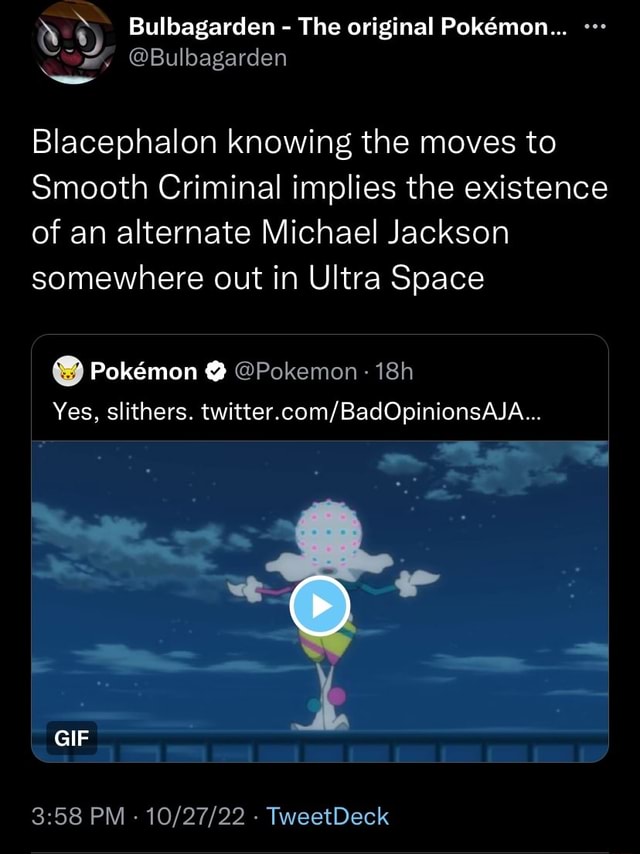Image resolution: width=640 pixels, height=854 pixels.
Task: Click the Pokémon Pikachu avatar icon
Action: pos(68,372)
